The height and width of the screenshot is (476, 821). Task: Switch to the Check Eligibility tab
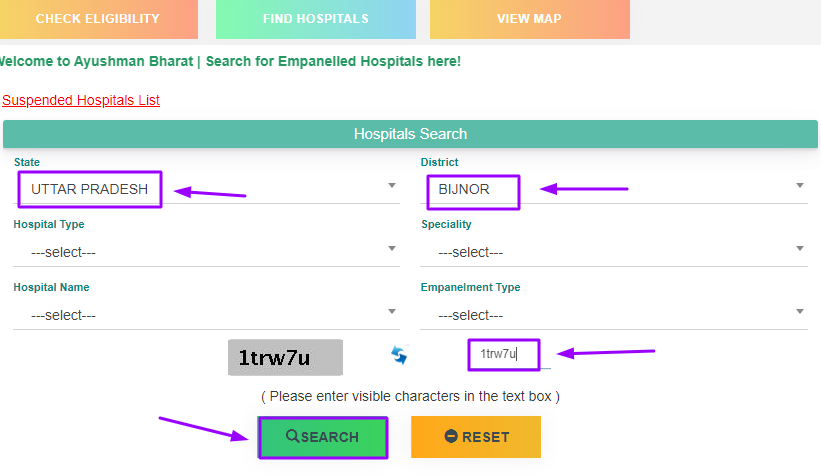(x=98, y=19)
